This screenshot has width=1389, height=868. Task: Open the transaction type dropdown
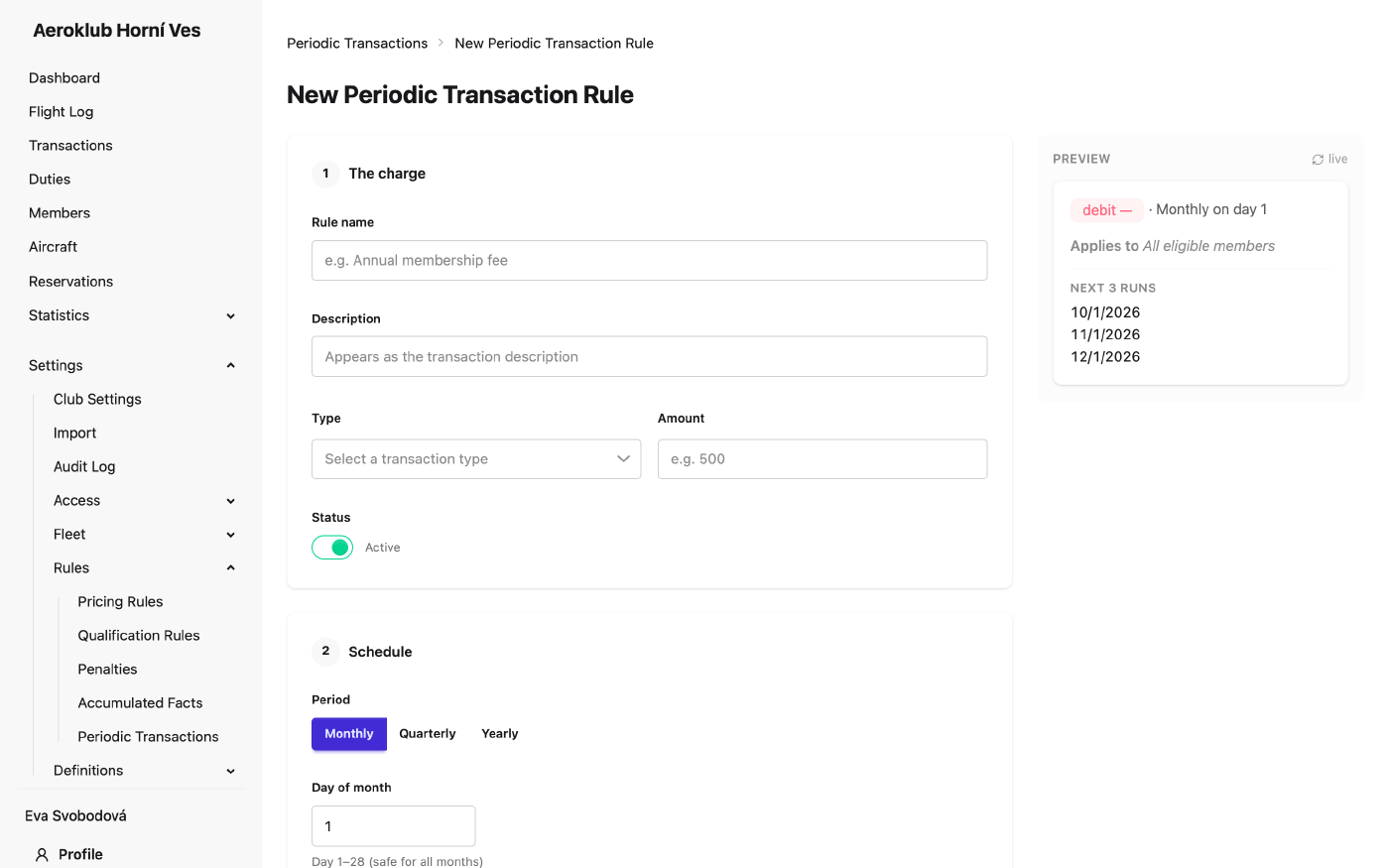476,459
